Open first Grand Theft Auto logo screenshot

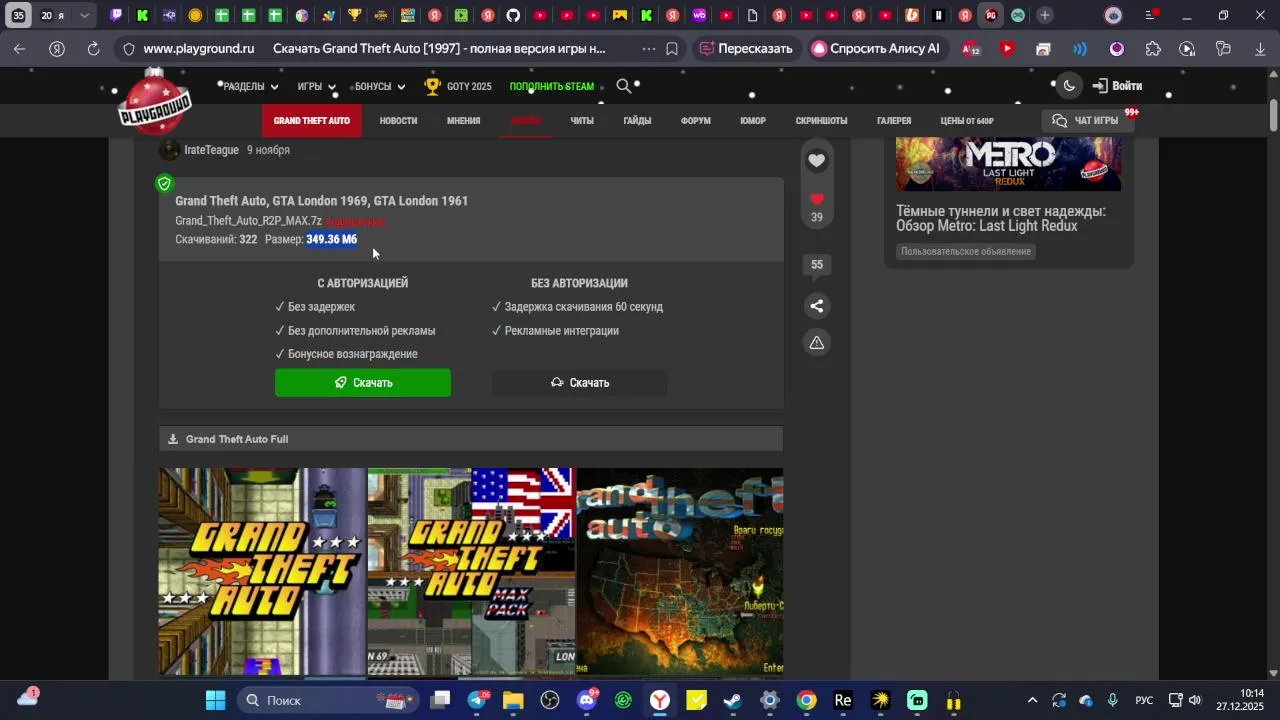pos(262,572)
